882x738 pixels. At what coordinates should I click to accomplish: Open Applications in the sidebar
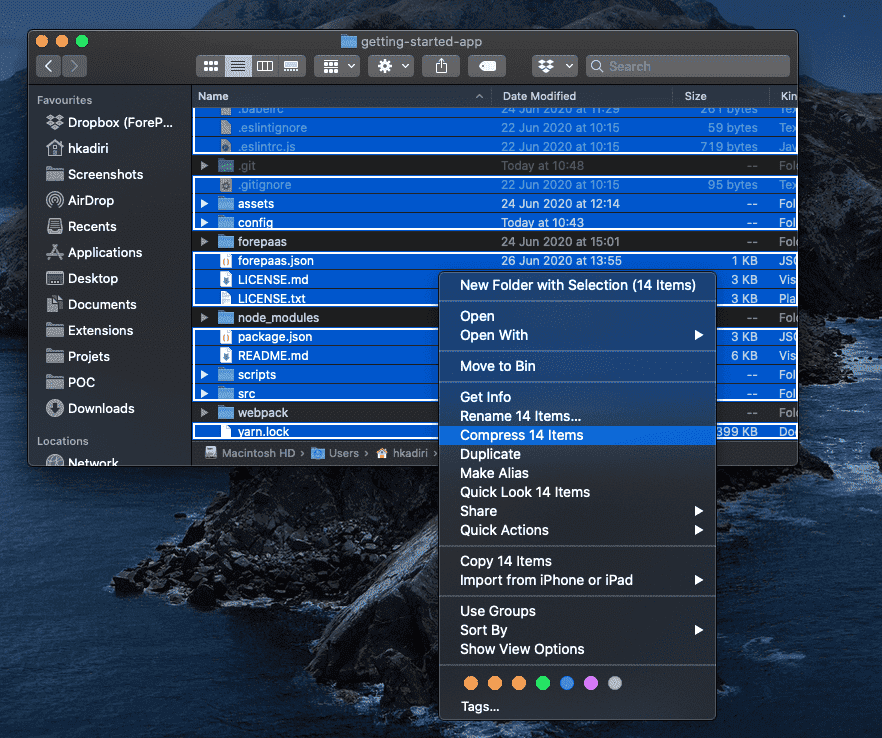[94, 252]
